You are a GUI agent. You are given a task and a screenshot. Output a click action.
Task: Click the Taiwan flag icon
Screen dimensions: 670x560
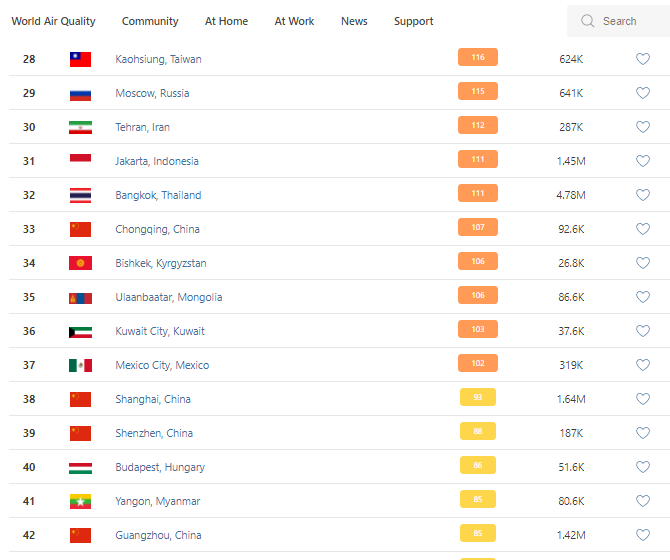pyautogui.click(x=80, y=59)
